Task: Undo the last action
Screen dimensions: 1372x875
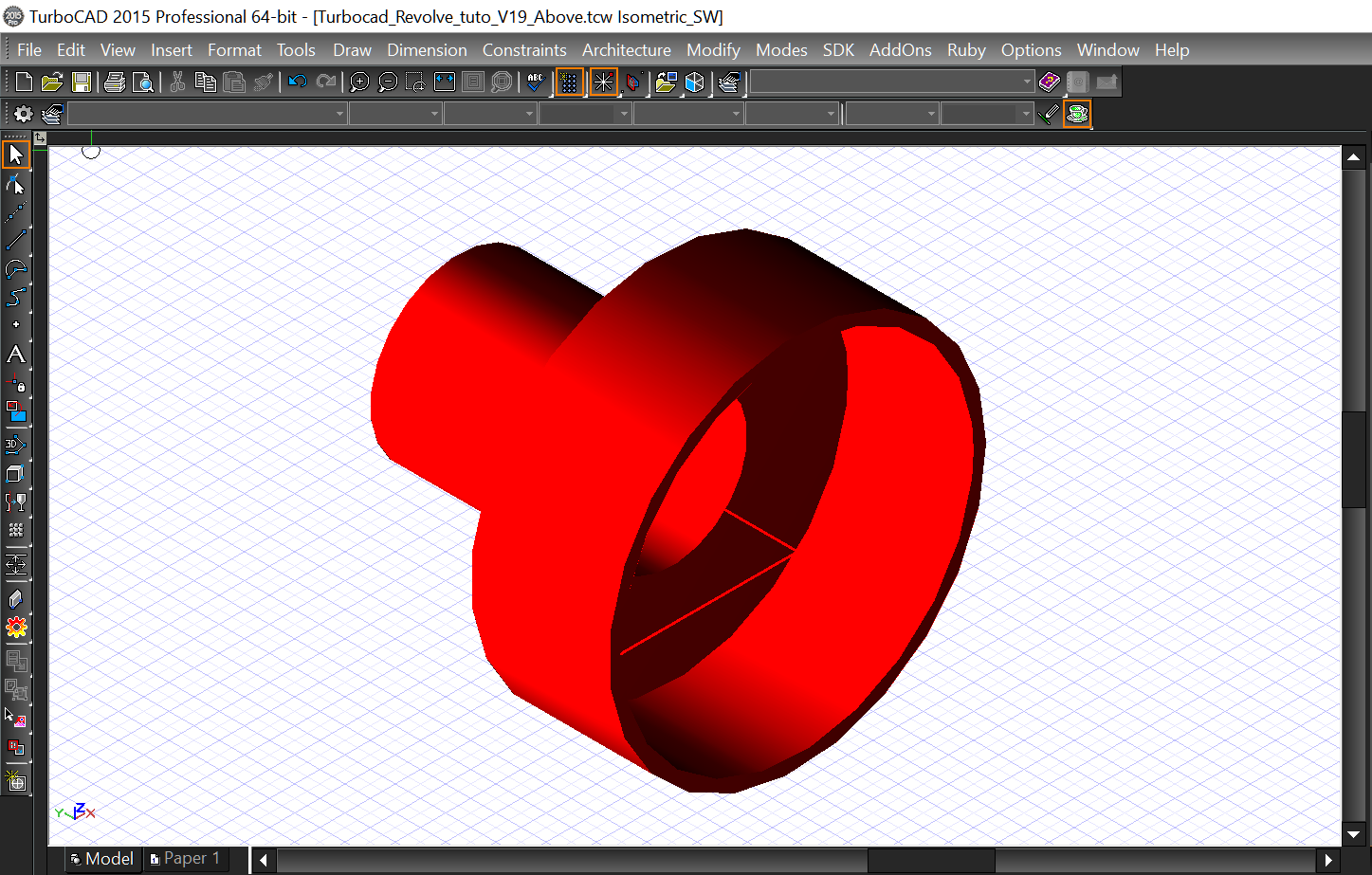Action: click(298, 82)
